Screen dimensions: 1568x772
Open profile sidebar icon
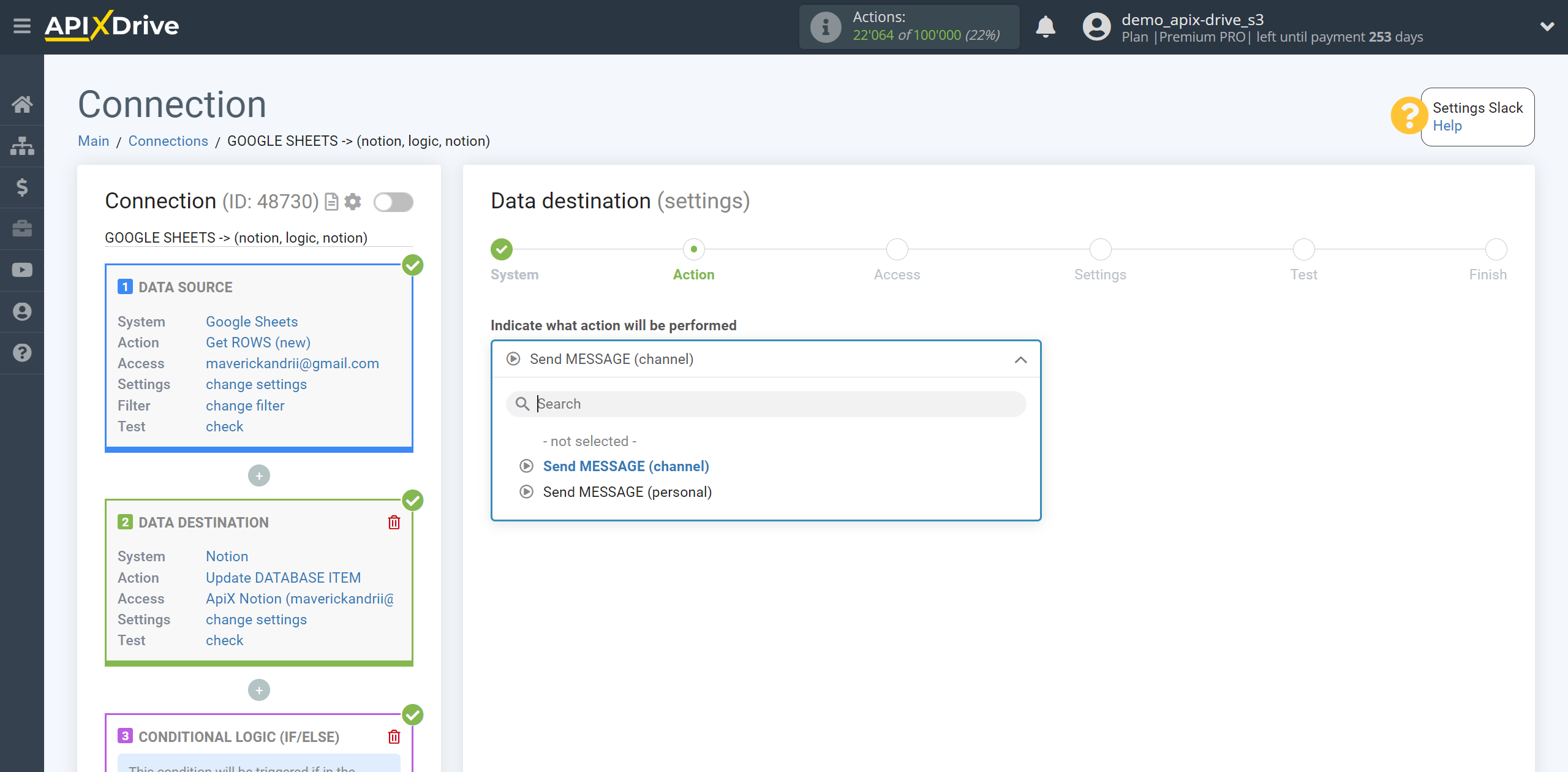(x=22, y=312)
